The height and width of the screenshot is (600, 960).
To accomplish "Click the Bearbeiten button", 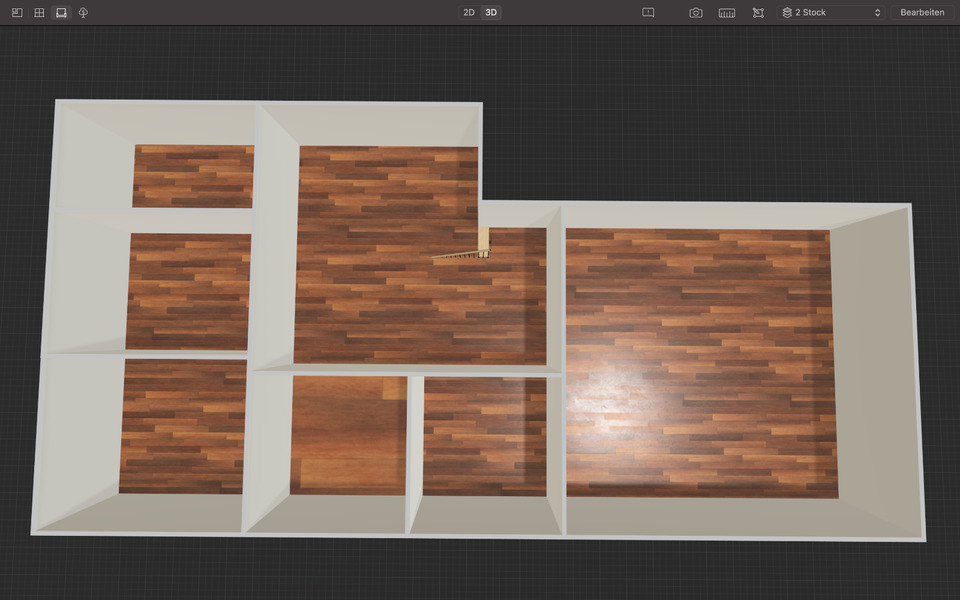I will coord(922,13).
